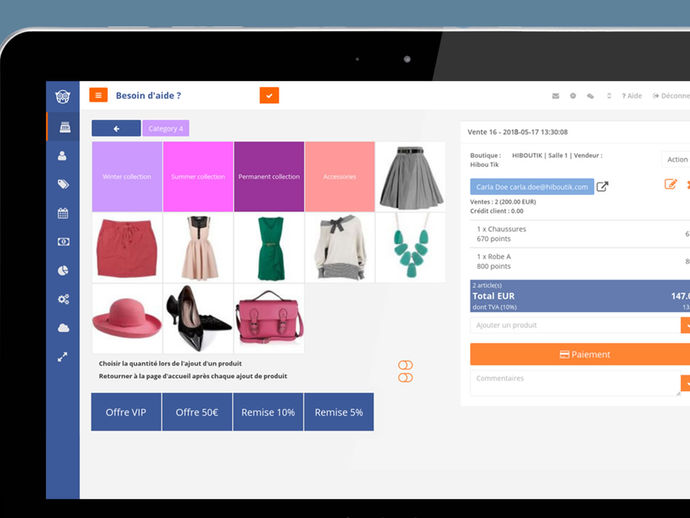Open the Summer collection category
The height and width of the screenshot is (518, 690).
tap(198, 176)
